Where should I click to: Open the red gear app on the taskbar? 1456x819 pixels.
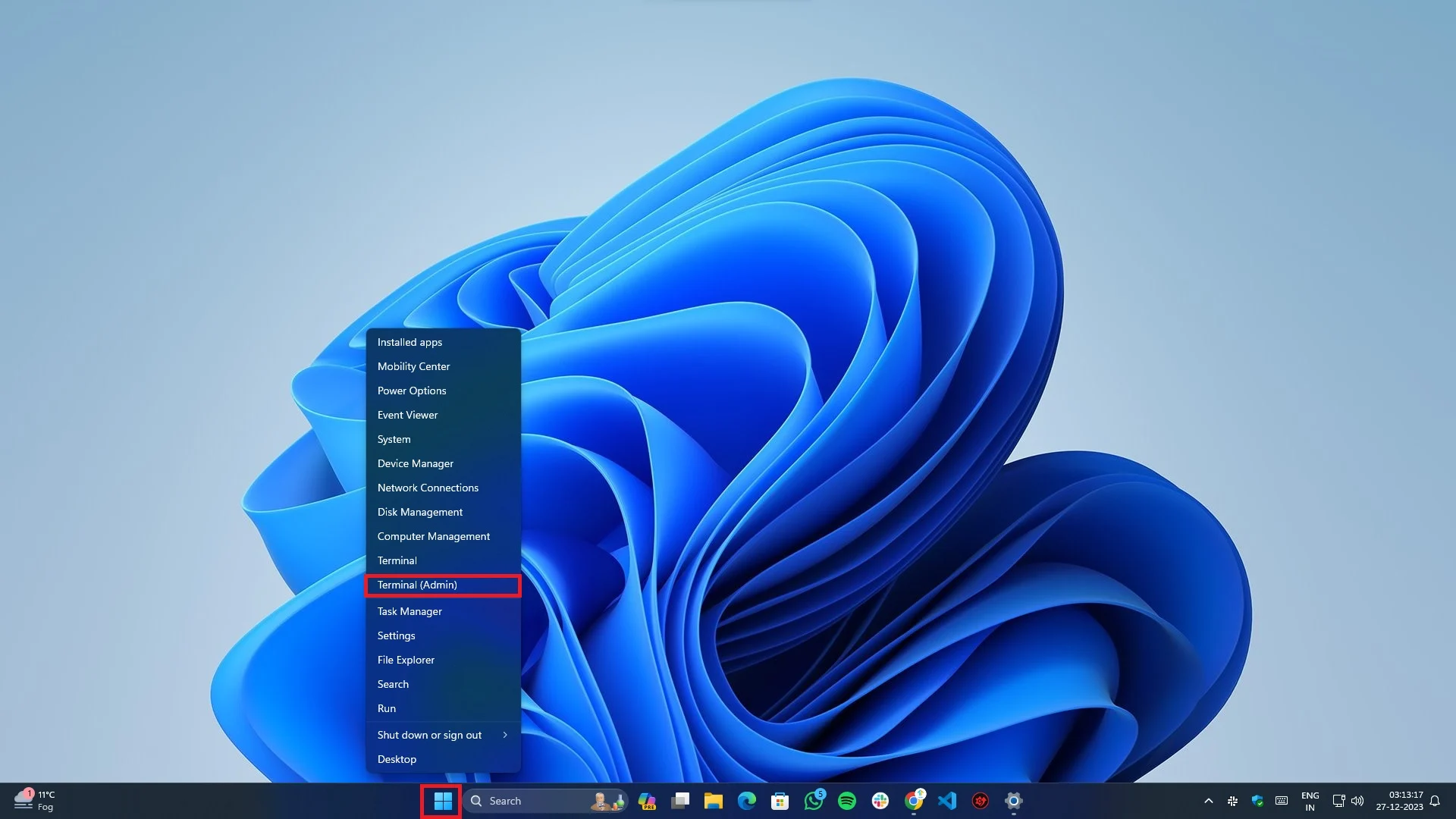coord(981,801)
